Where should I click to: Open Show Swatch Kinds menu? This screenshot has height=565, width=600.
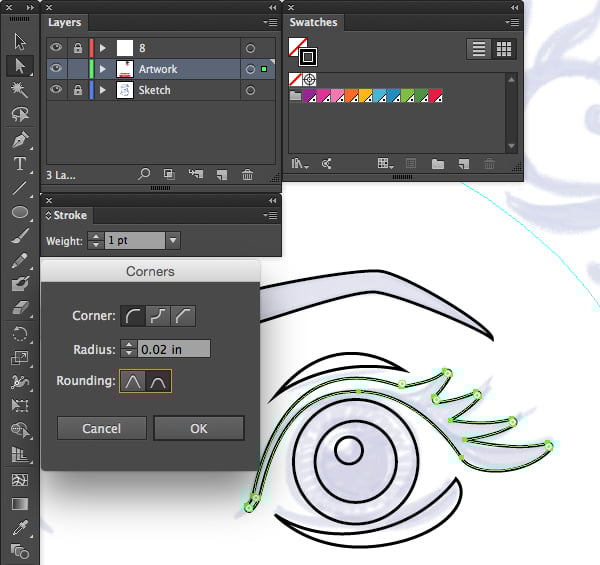(385, 164)
